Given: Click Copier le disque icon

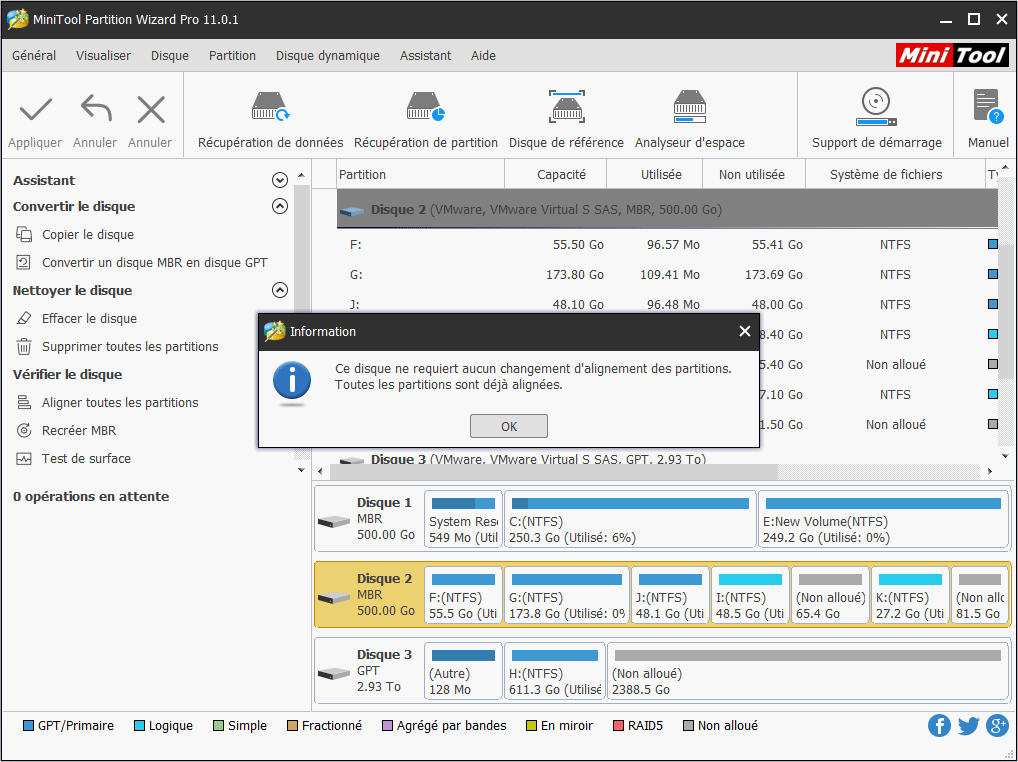Looking at the screenshot, I should (x=24, y=234).
